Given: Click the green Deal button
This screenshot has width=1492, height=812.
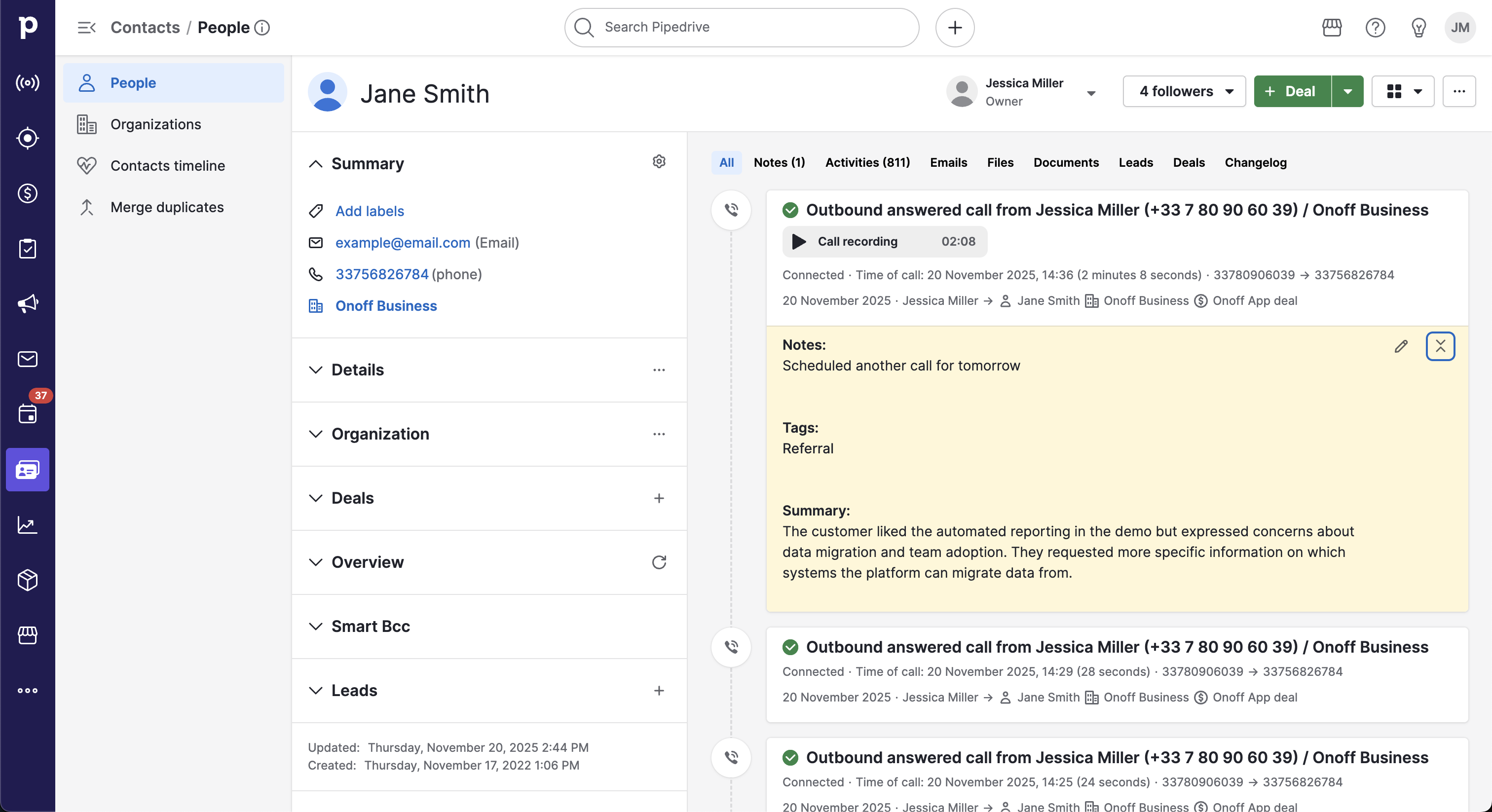Looking at the screenshot, I should pos(1292,91).
